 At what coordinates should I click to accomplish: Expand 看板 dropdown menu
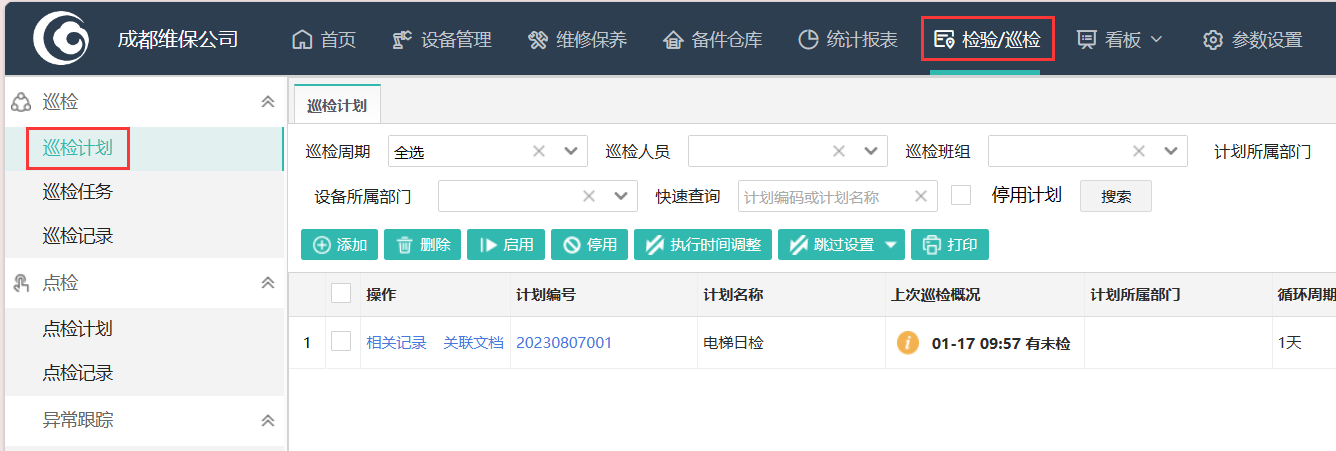pos(1119,40)
